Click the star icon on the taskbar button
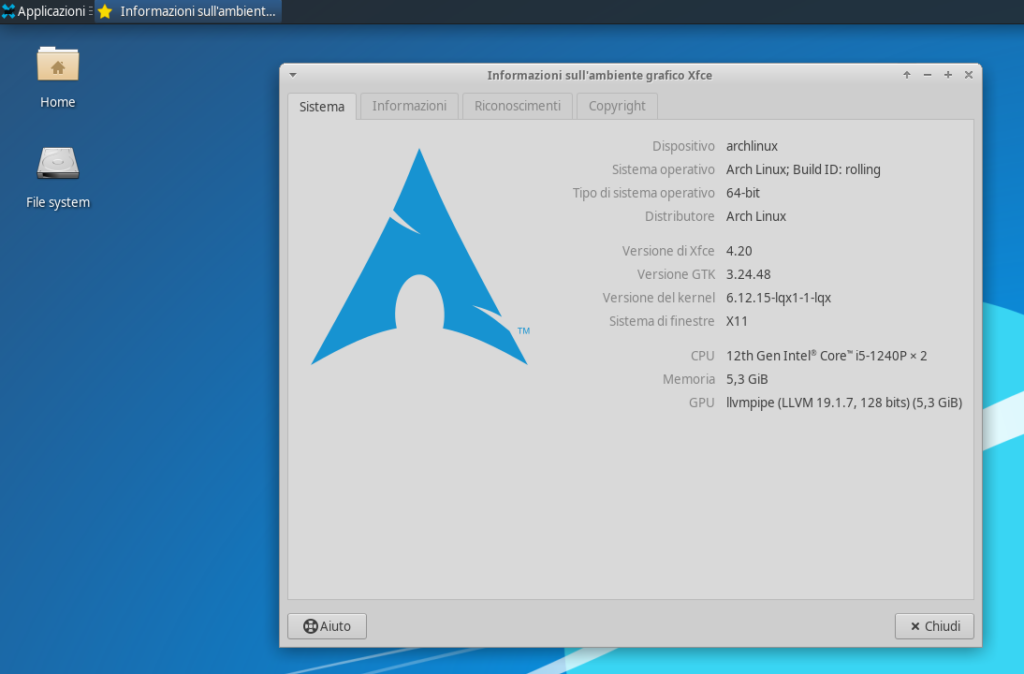The image size is (1024, 674). (x=103, y=11)
